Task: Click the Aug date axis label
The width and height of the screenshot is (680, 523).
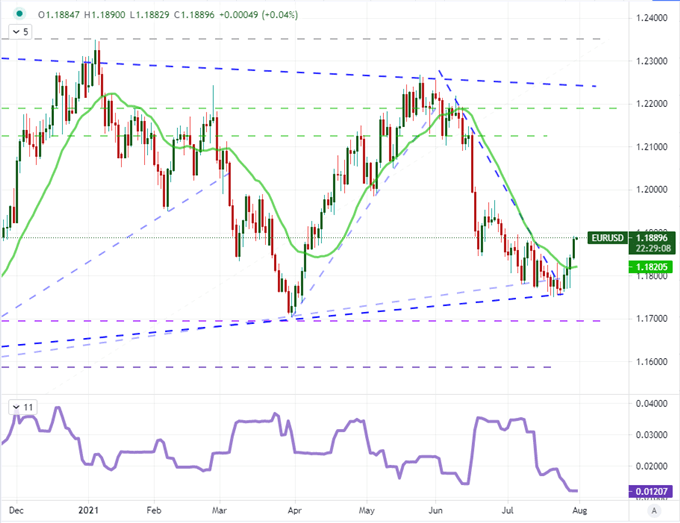Action: click(x=579, y=510)
